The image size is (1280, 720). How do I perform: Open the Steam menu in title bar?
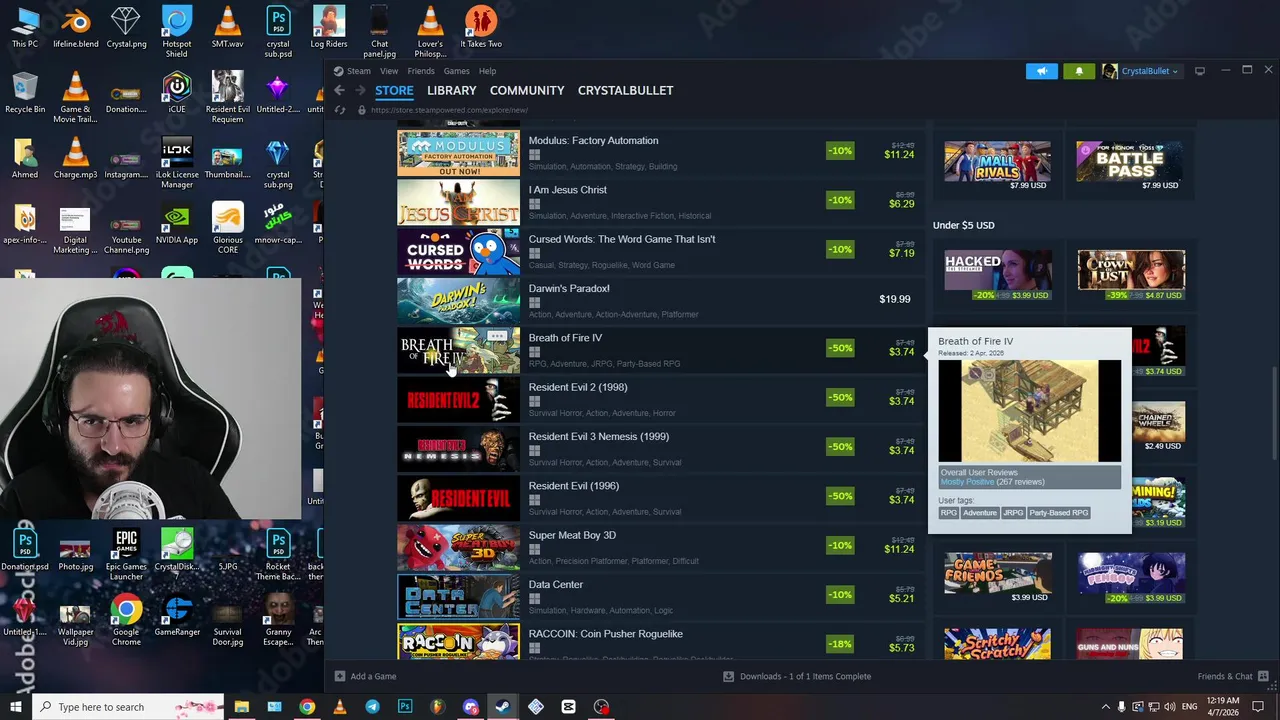coord(352,71)
